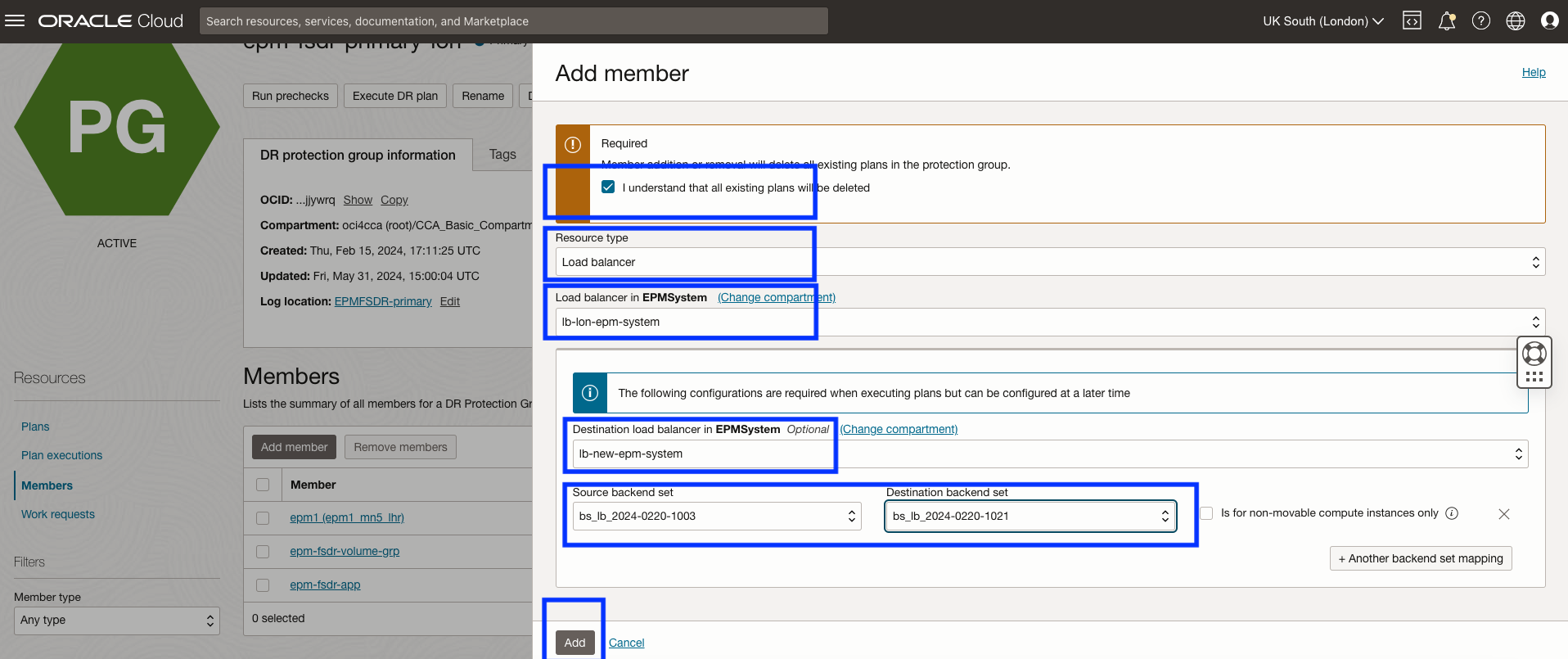
Task: Click the Show OCID link
Action: [x=358, y=200]
